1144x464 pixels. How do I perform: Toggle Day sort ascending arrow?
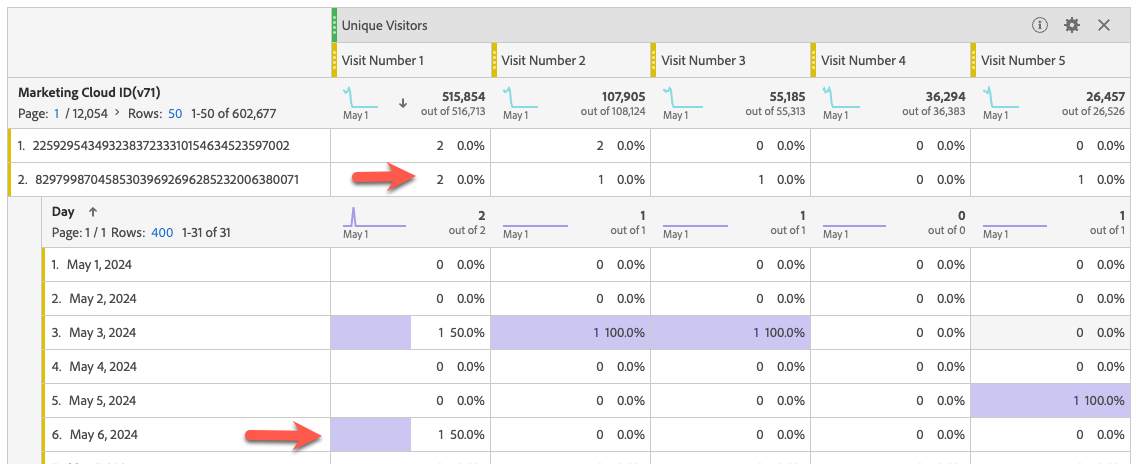[x=93, y=212]
